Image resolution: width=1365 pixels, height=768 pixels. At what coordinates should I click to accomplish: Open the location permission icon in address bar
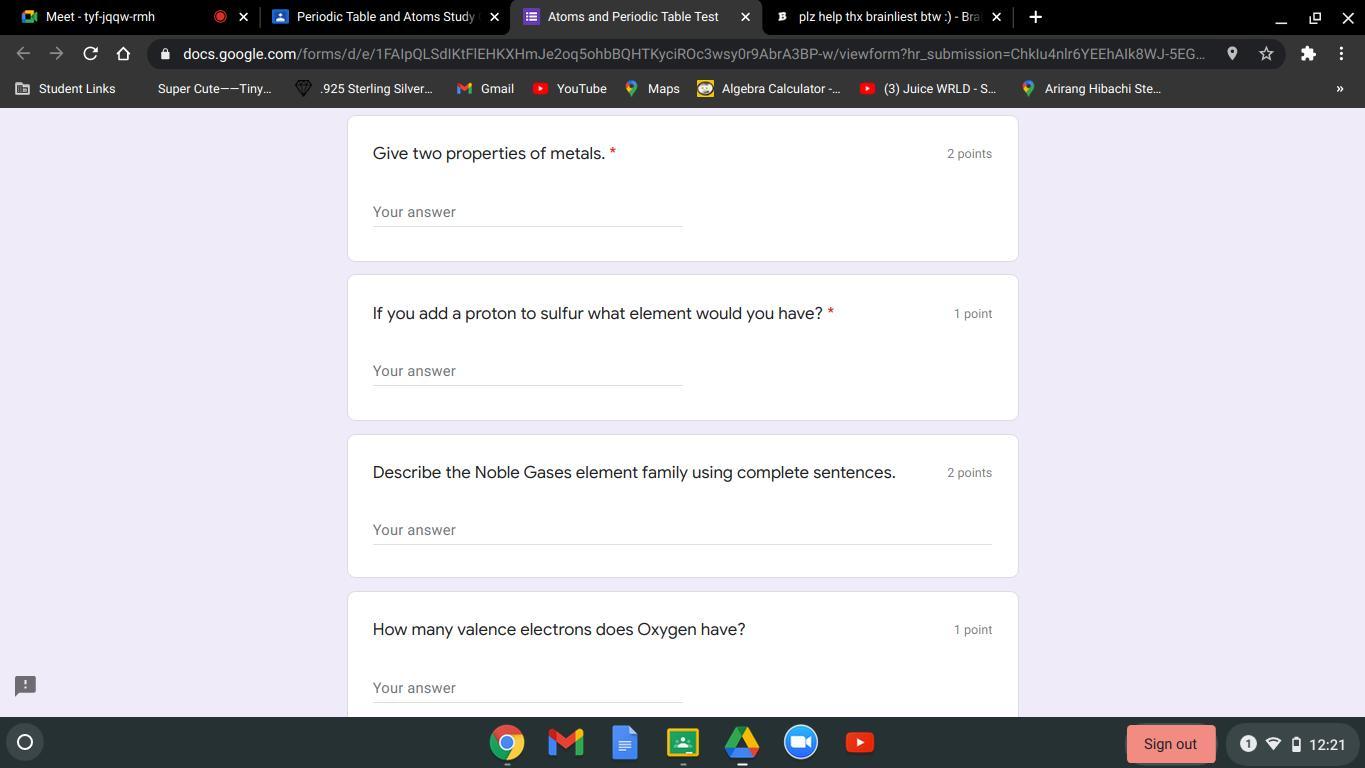point(1232,54)
